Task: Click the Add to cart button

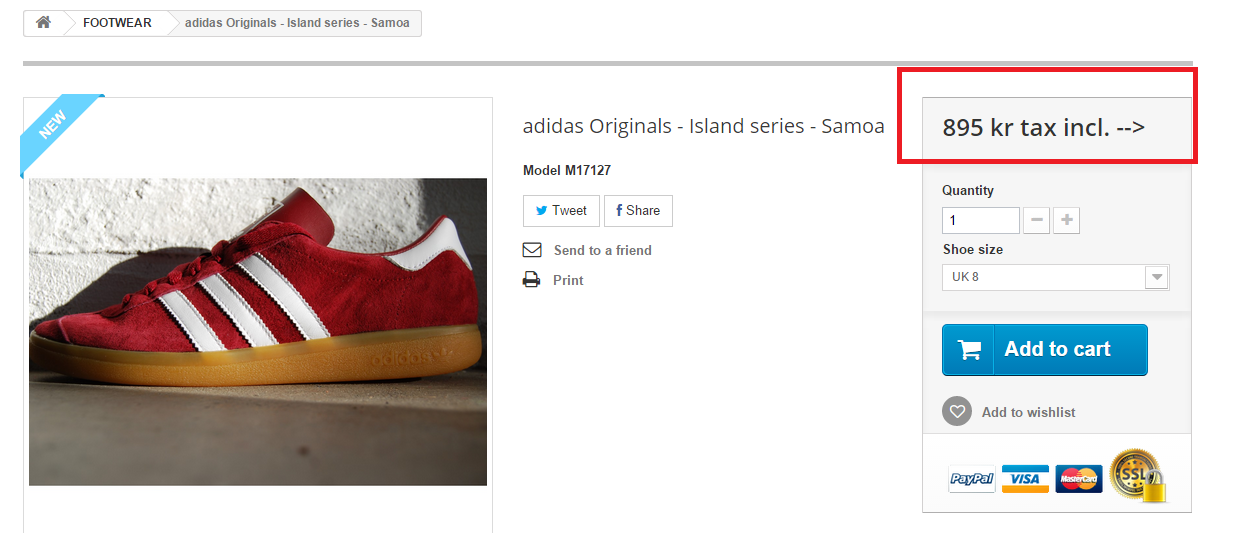Action: coord(1044,350)
